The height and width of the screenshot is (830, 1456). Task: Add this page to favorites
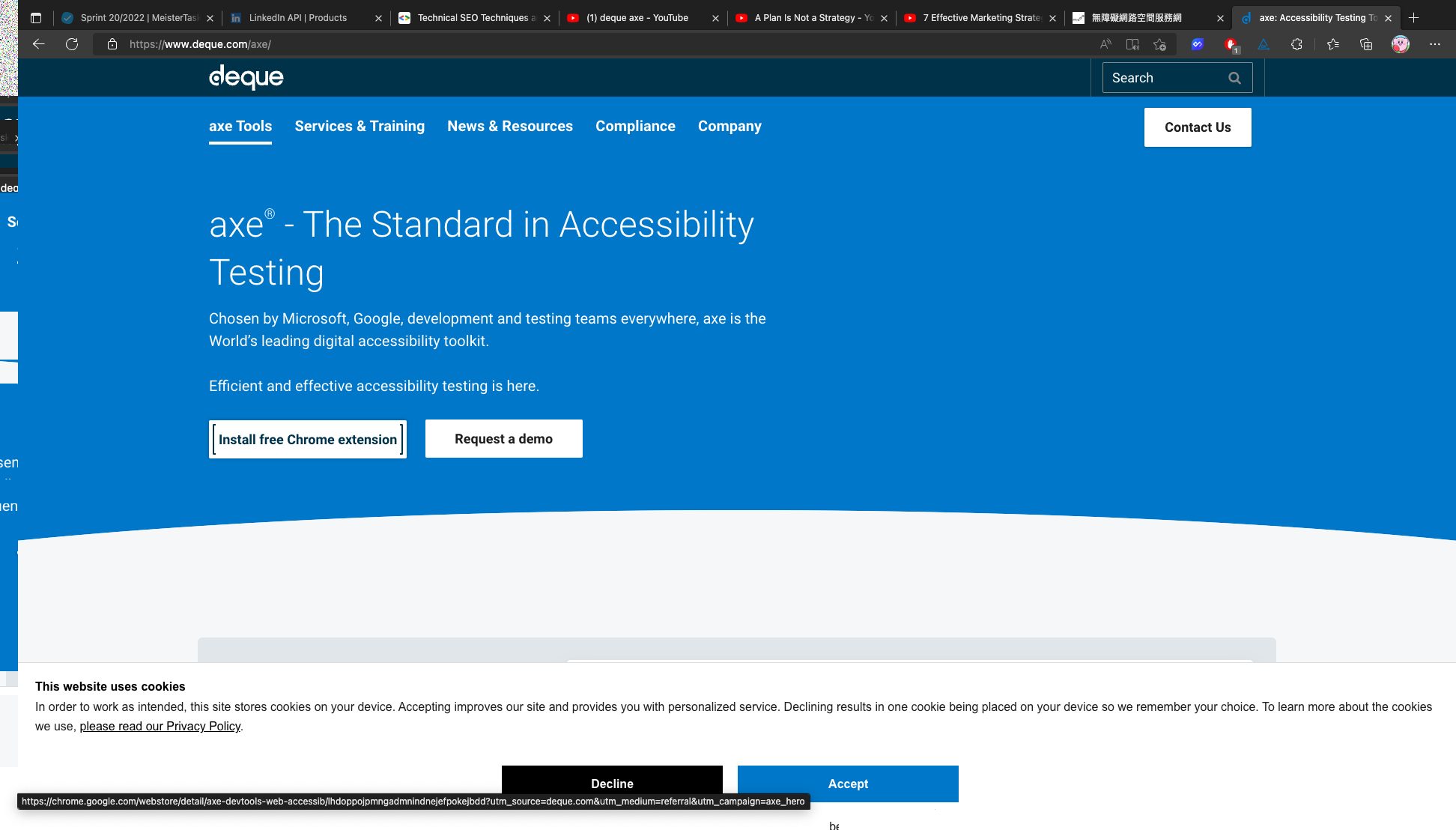click(x=1160, y=44)
